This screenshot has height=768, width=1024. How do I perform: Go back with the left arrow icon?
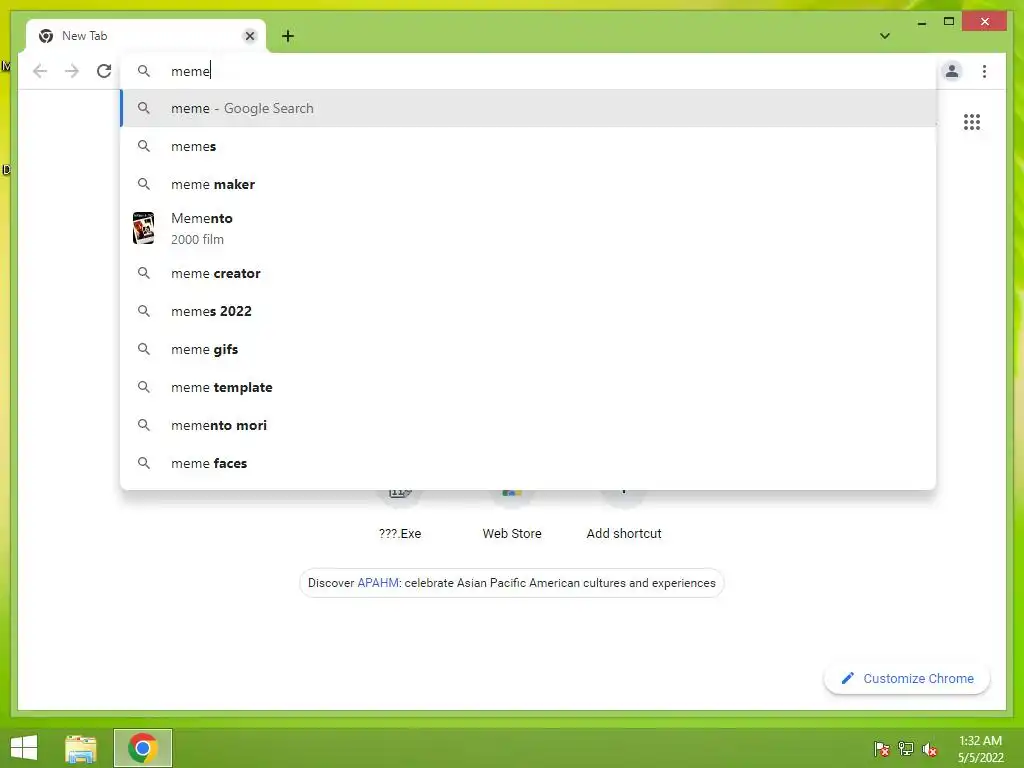pos(40,71)
